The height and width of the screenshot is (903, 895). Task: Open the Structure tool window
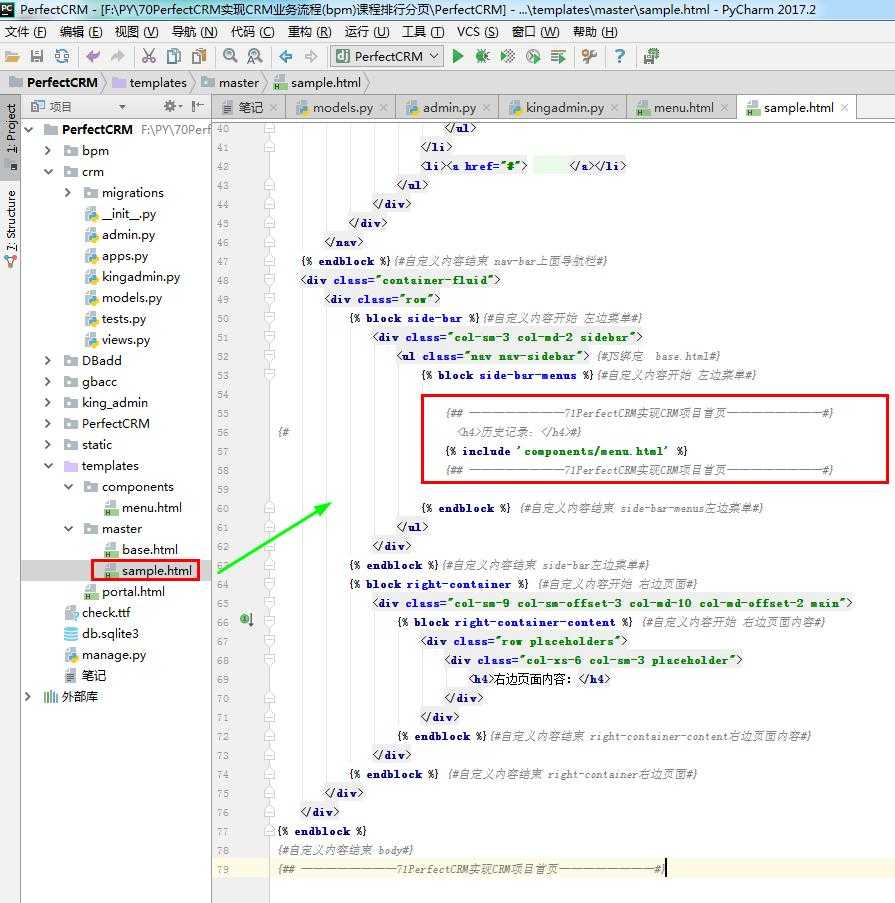(x=10, y=227)
